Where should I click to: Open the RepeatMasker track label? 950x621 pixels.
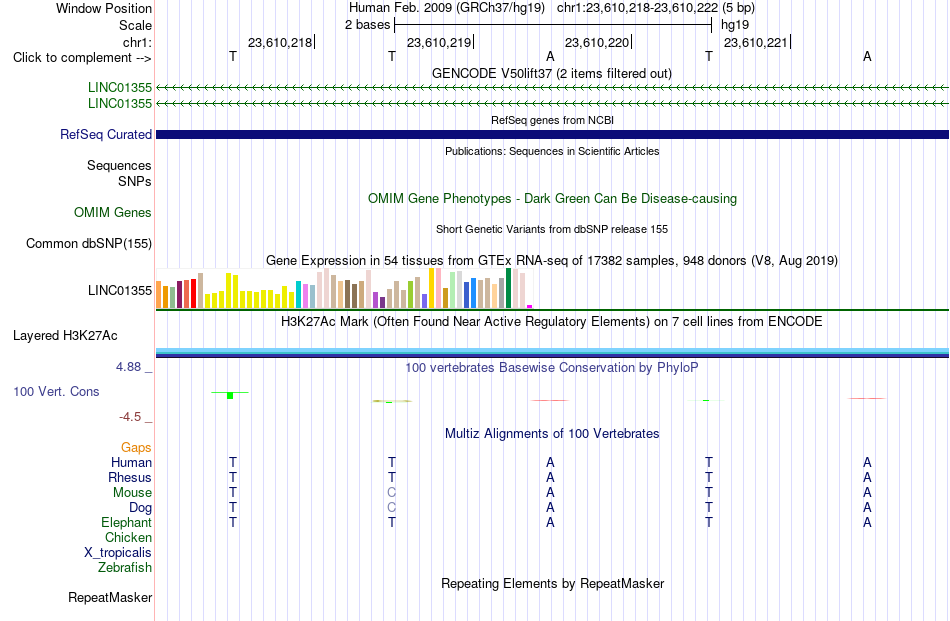(x=110, y=597)
